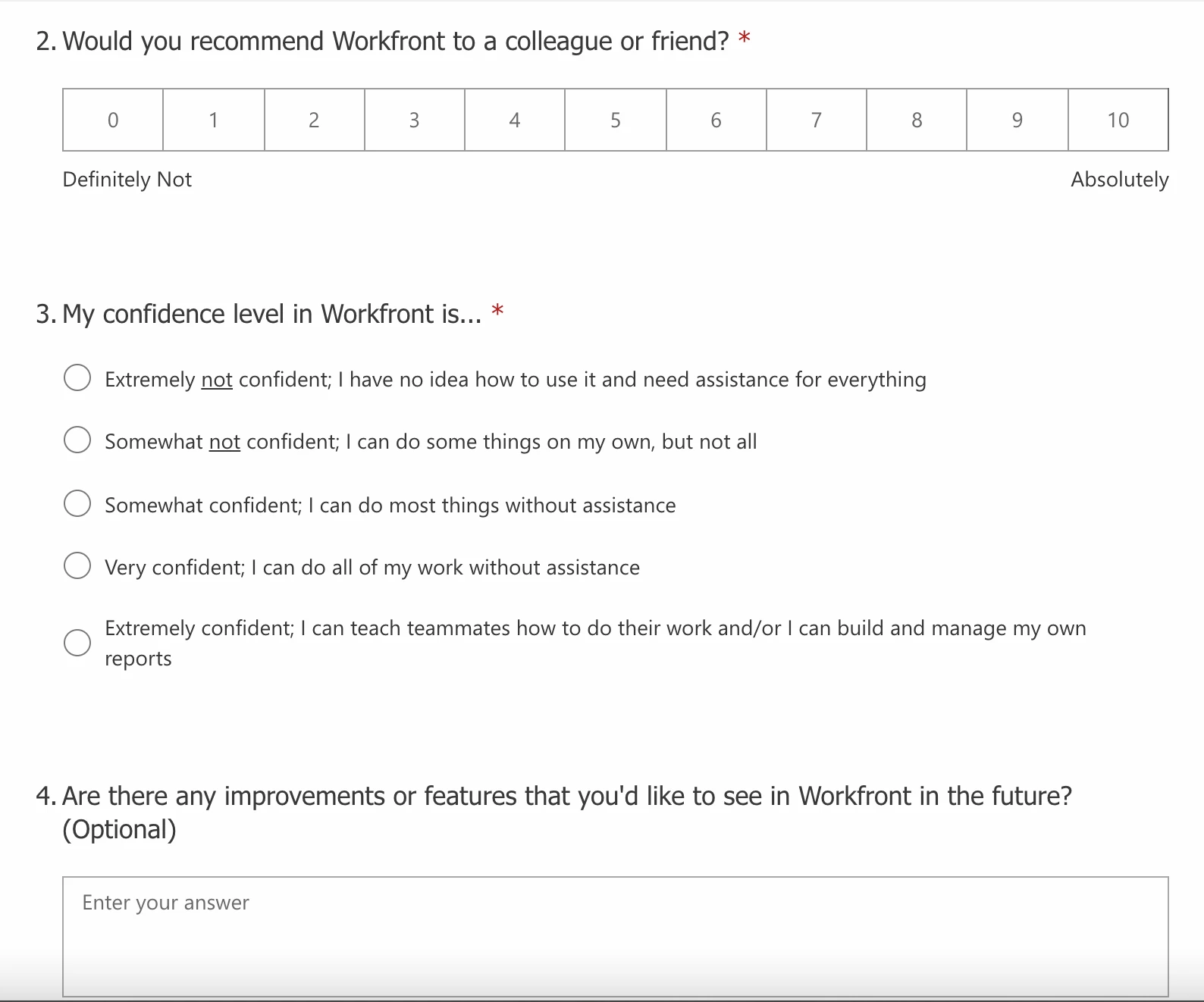Select Extremely not confident radio option

(x=77, y=377)
